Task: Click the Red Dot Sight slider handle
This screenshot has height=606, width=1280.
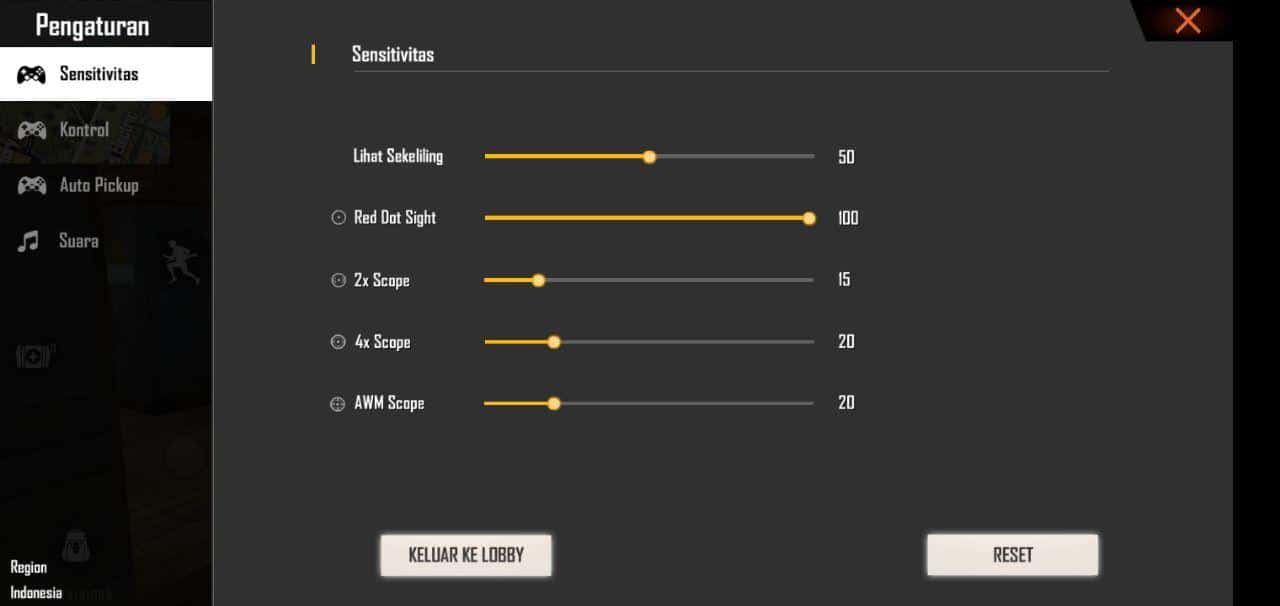Action: click(x=808, y=217)
